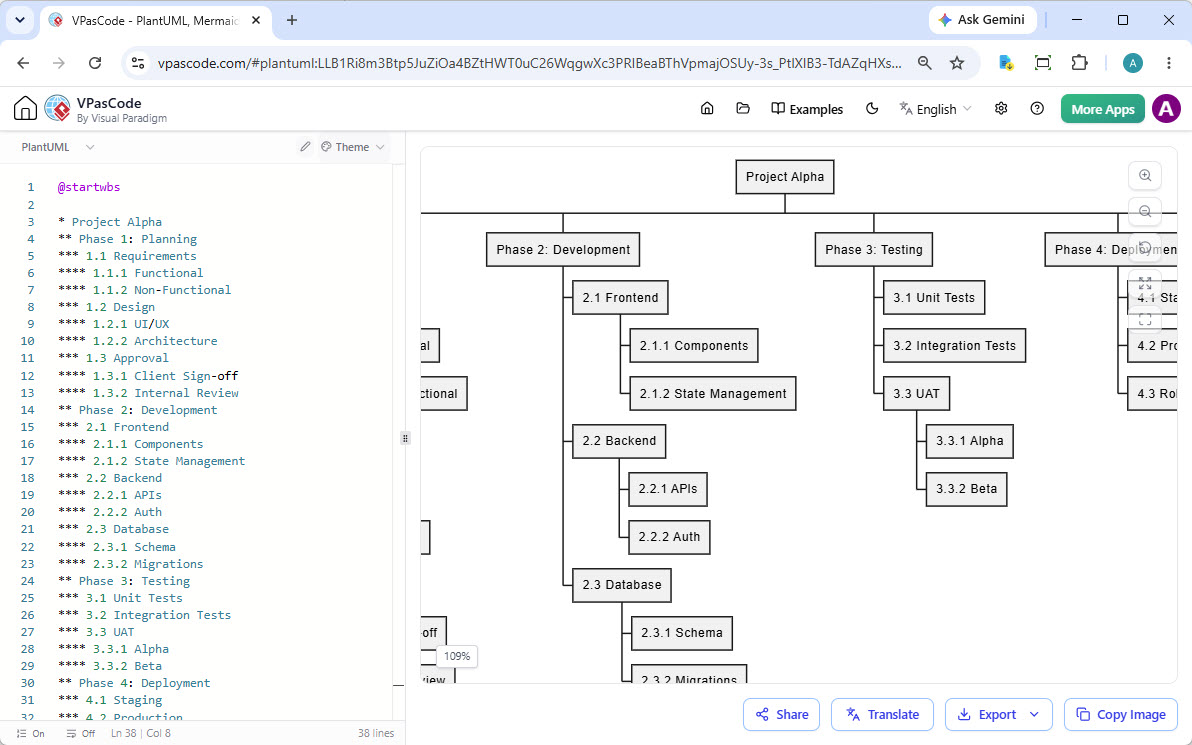Reset diagram view rotate icon
The image size is (1192, 745).
point(1145,247)
